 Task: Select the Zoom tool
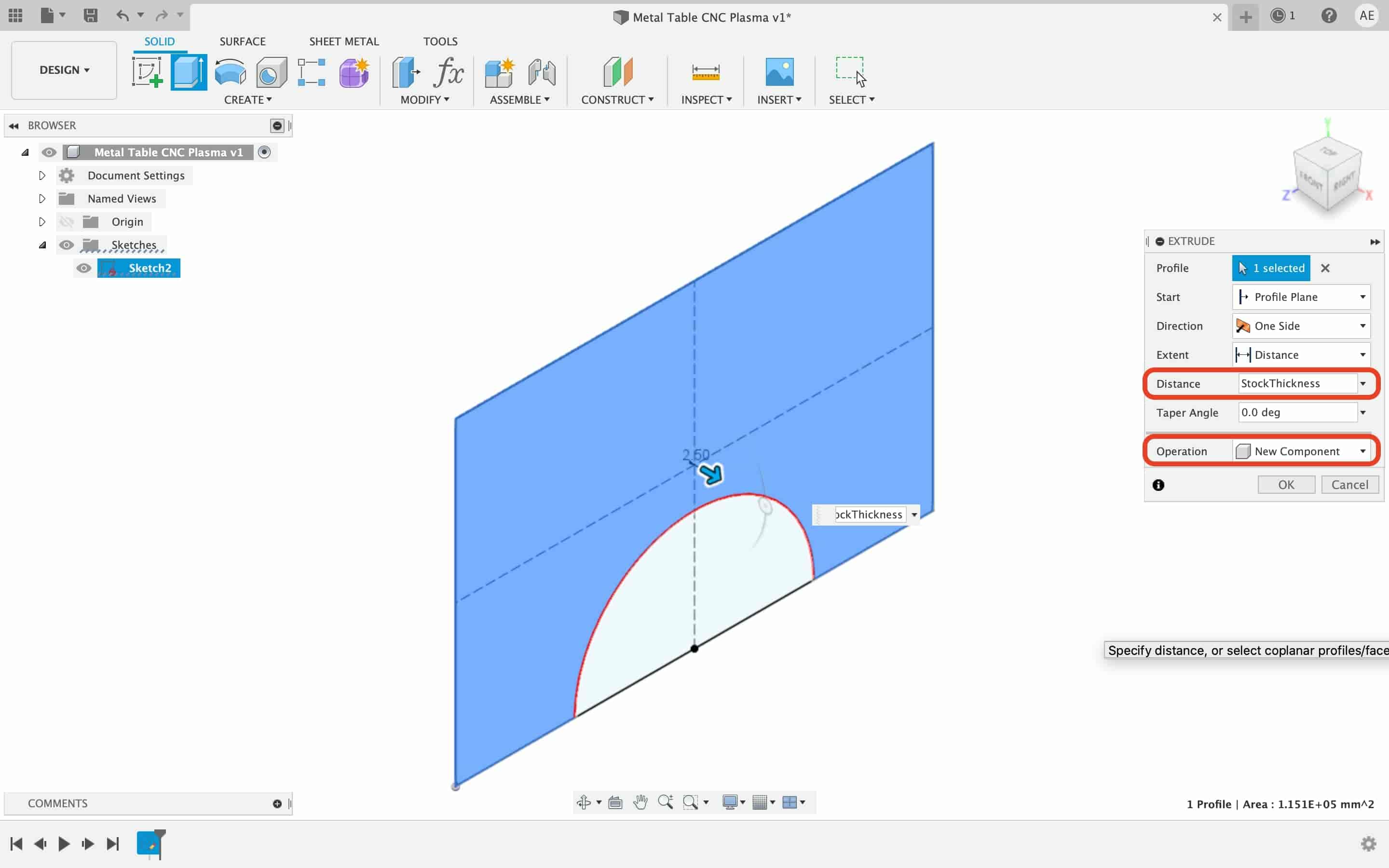(666, 802)
